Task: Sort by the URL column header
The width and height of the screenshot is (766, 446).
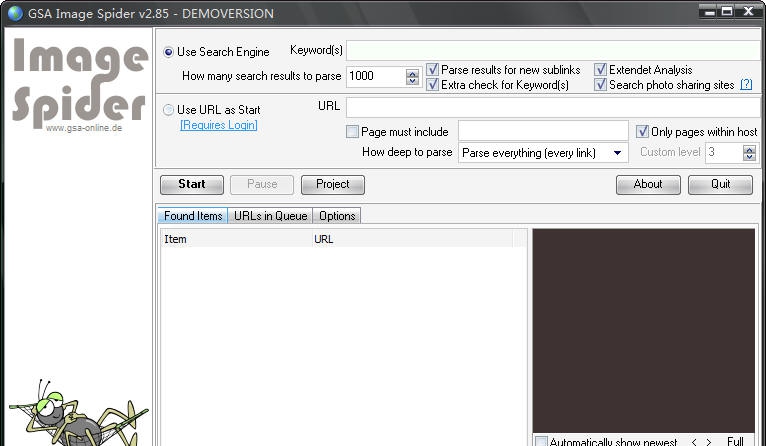Action: pos(412,239)
